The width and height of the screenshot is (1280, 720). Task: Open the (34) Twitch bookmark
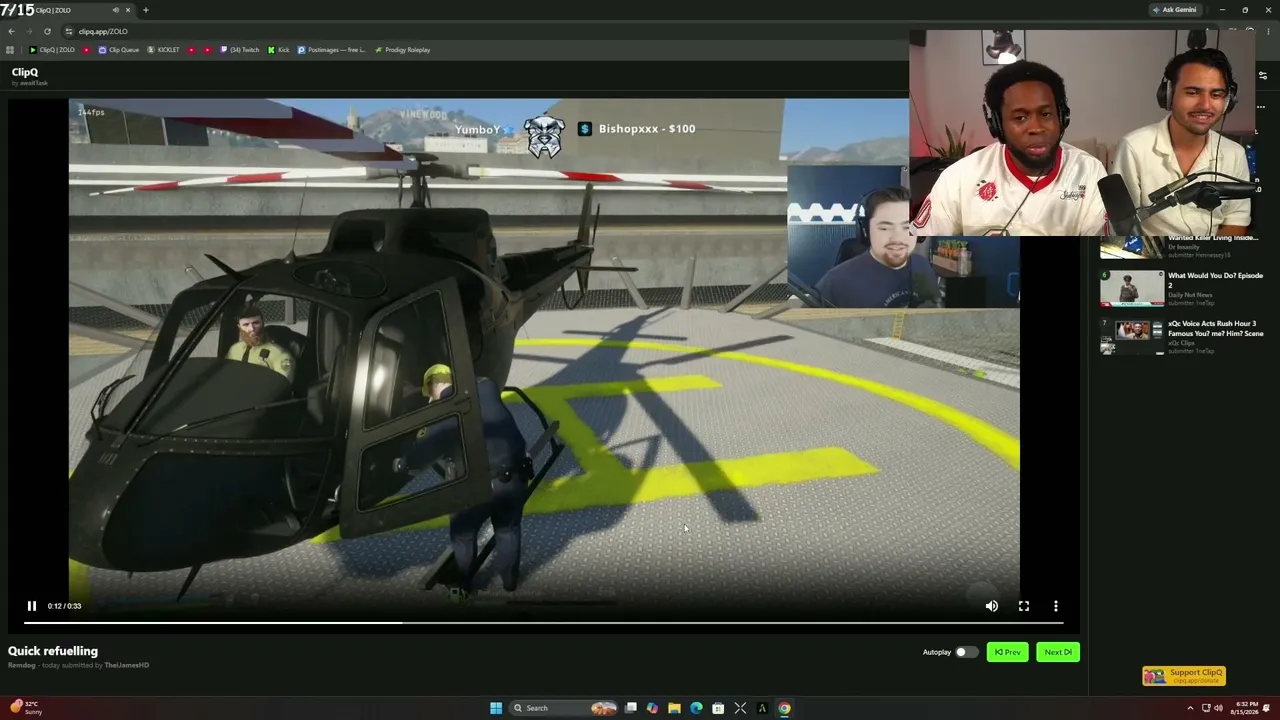pyautogui.click(x=240, y=50)
